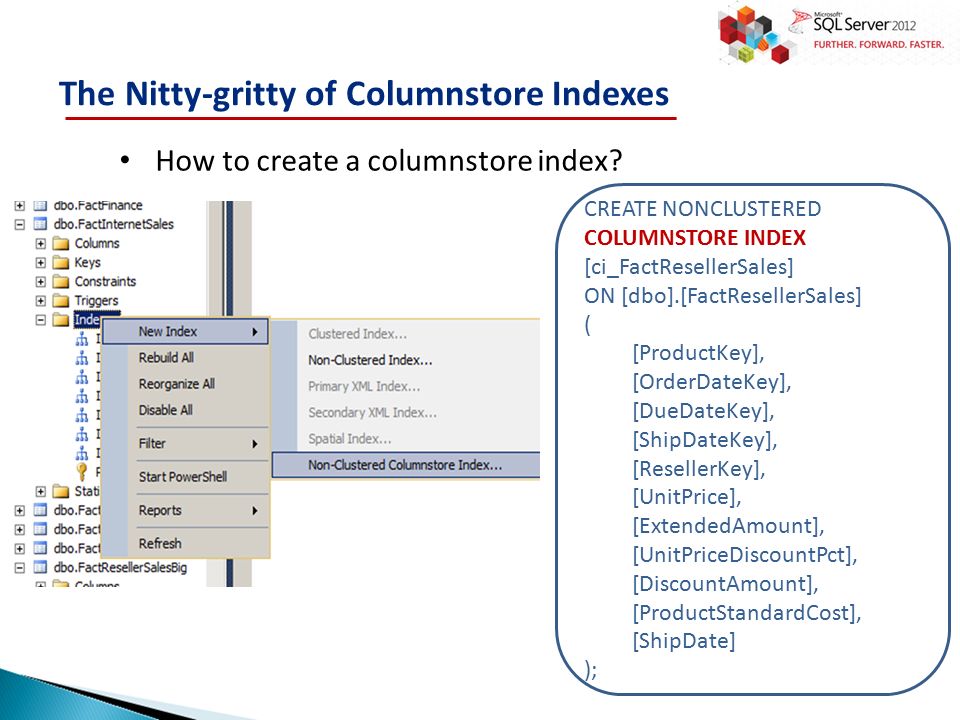Collapse the dbo.FactResellerSalesBig table node

pos(20,568)
